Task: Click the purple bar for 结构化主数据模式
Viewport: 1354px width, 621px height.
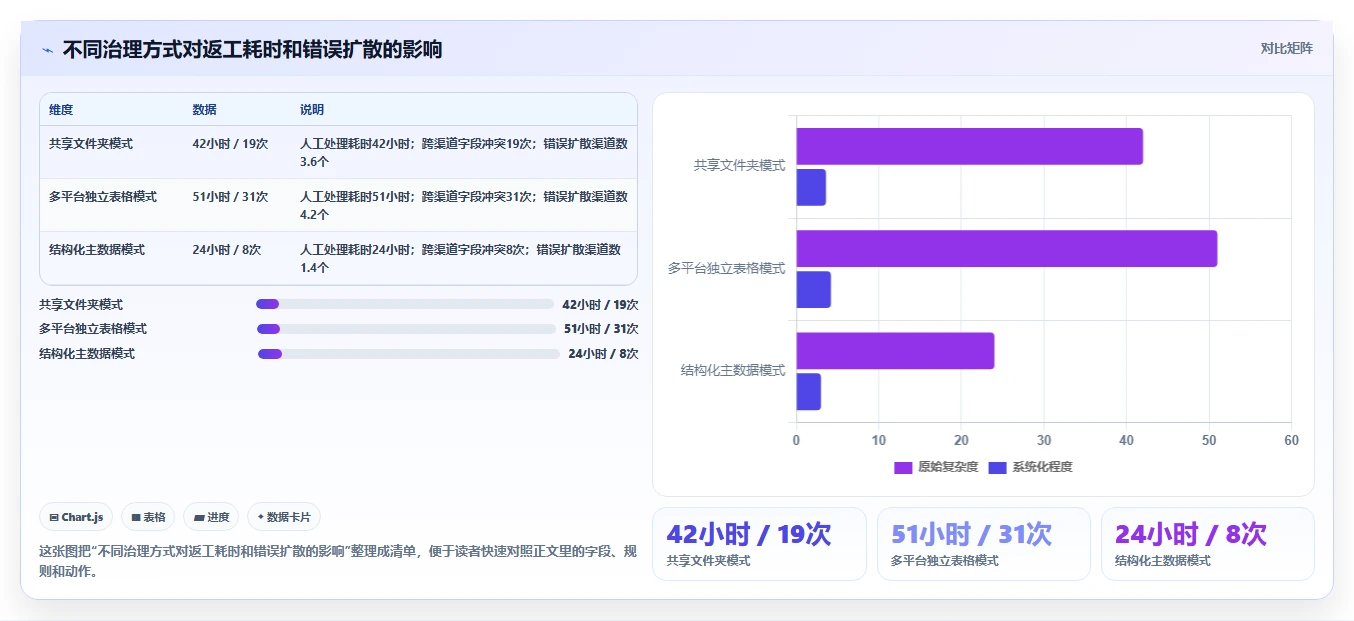Action: pyautogui.click(x=895, y=351)
